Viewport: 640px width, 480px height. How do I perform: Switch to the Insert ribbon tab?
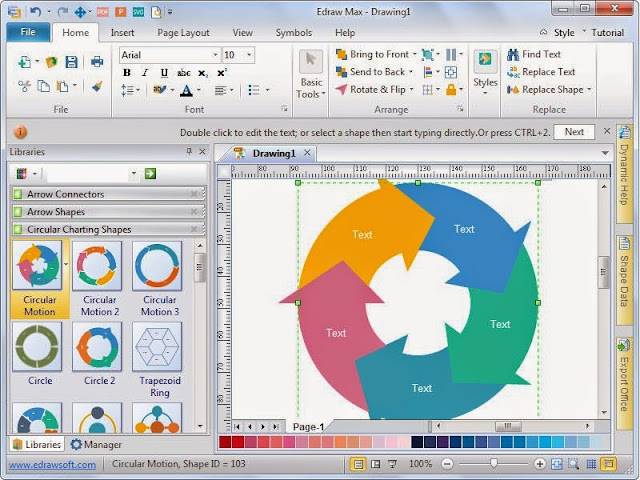(122, 33)
